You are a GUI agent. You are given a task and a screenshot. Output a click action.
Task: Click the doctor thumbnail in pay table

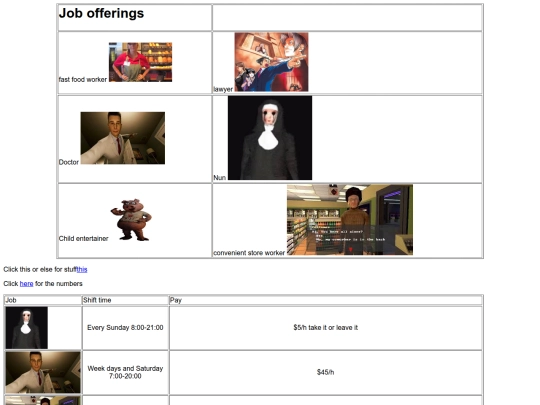(43, 372)
